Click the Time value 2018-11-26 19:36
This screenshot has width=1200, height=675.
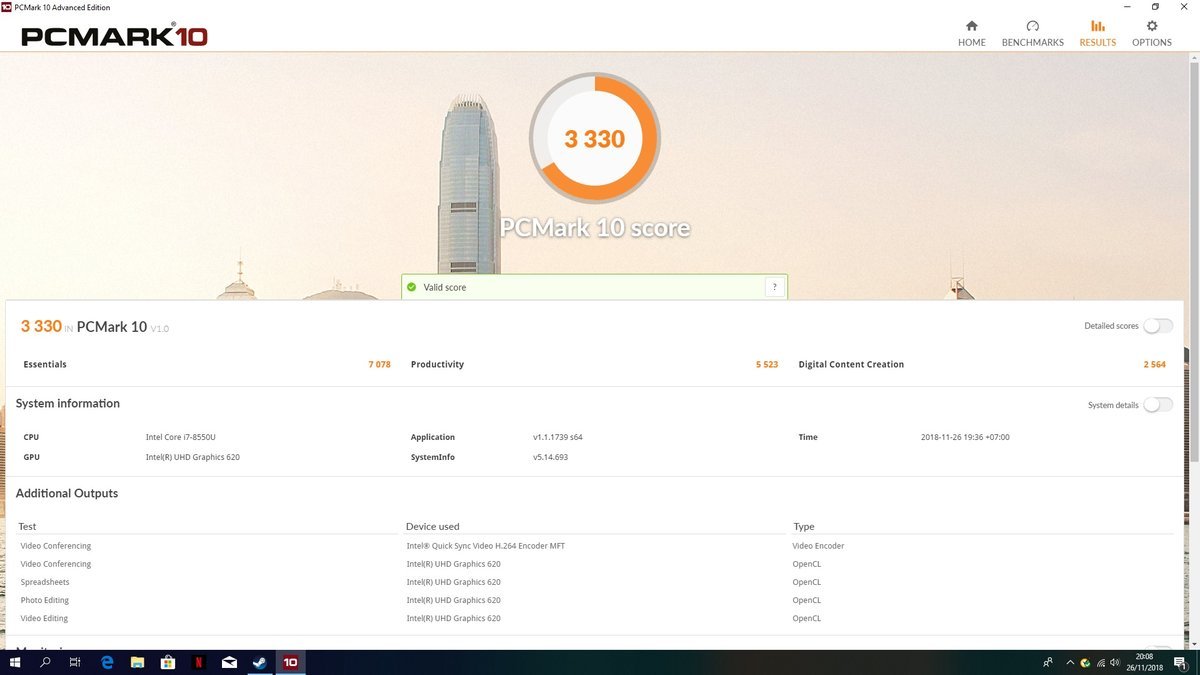[965, 437]
